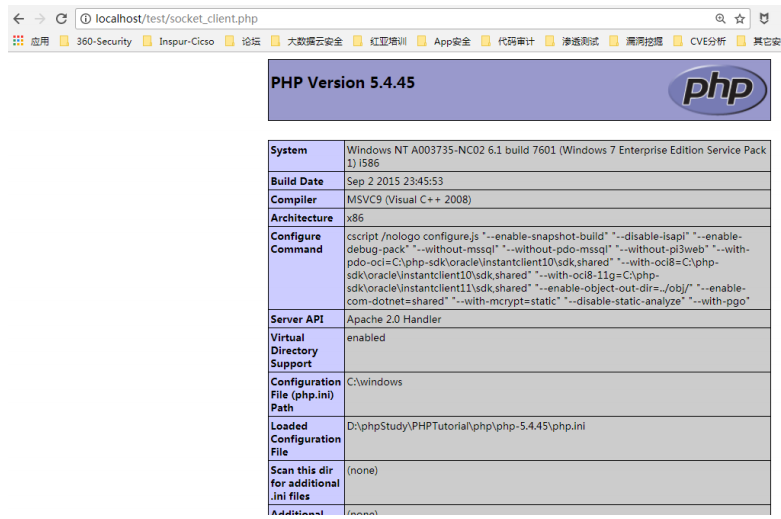
Task: Select the Windows NT A003735-NC02 system value
Action: click(556, 156)
